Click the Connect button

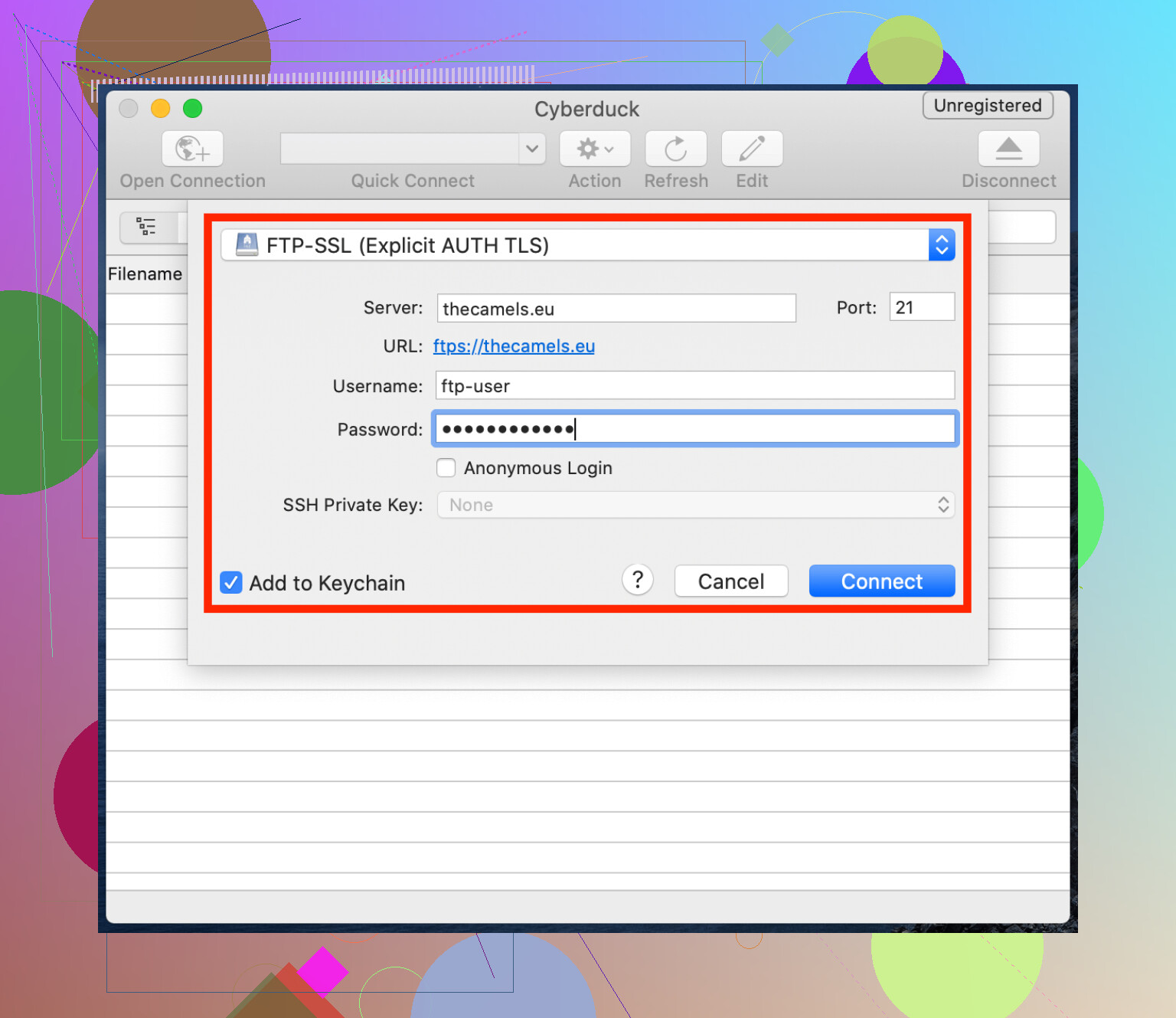[882, 581]
